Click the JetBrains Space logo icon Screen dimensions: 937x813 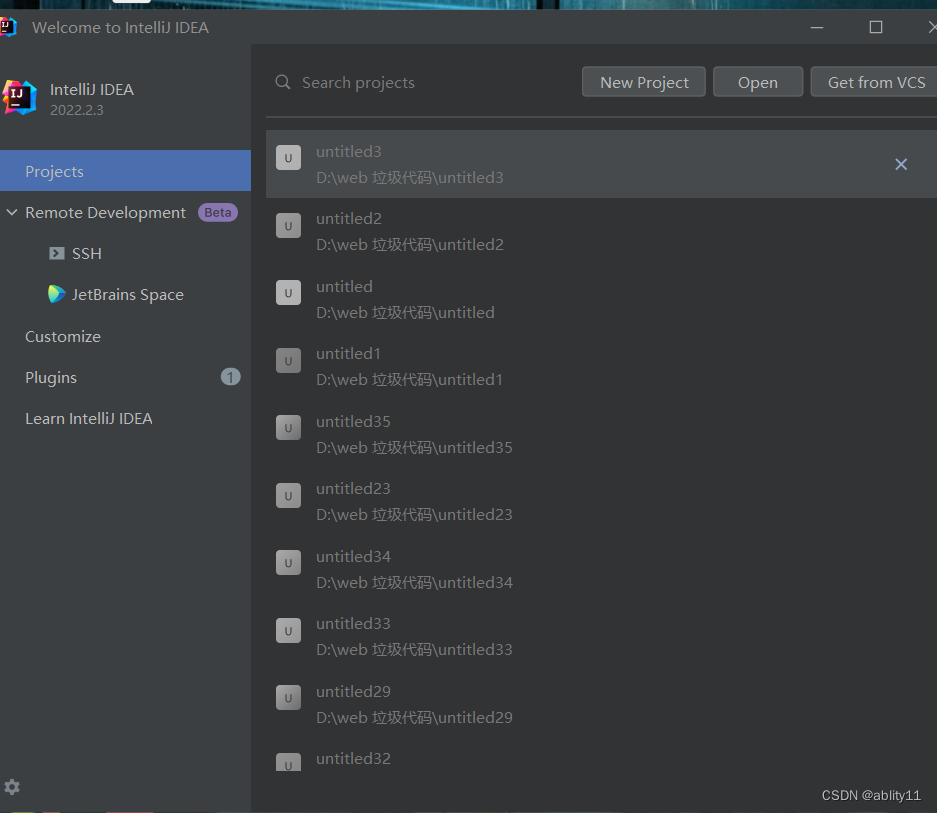pos(57,294)
